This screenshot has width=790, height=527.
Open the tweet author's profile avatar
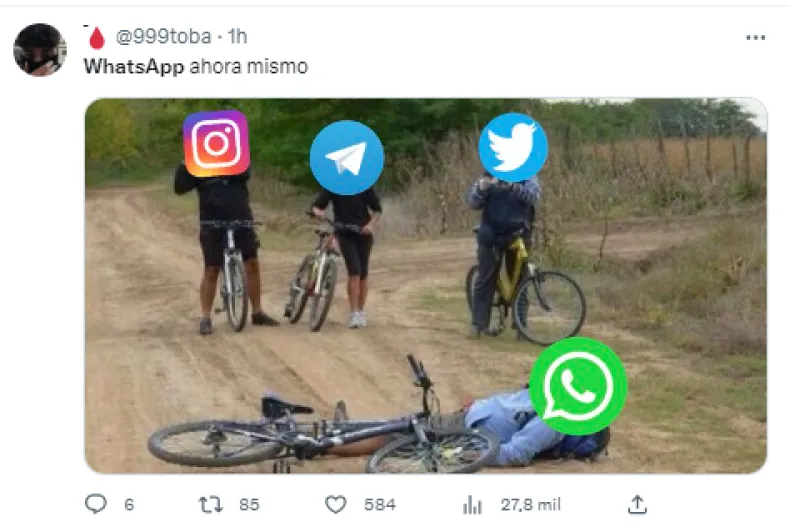point(40,49)
